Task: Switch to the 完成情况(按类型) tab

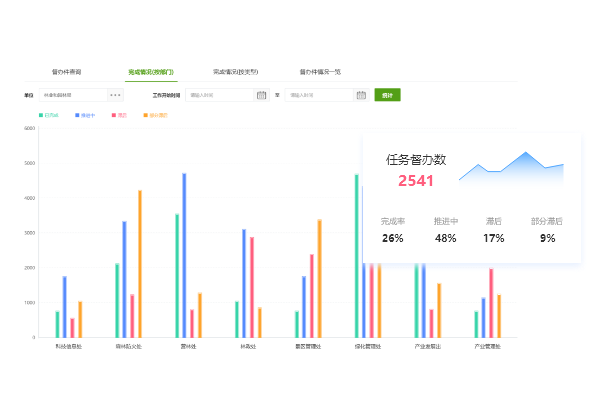Action: (x=235, y=72)
